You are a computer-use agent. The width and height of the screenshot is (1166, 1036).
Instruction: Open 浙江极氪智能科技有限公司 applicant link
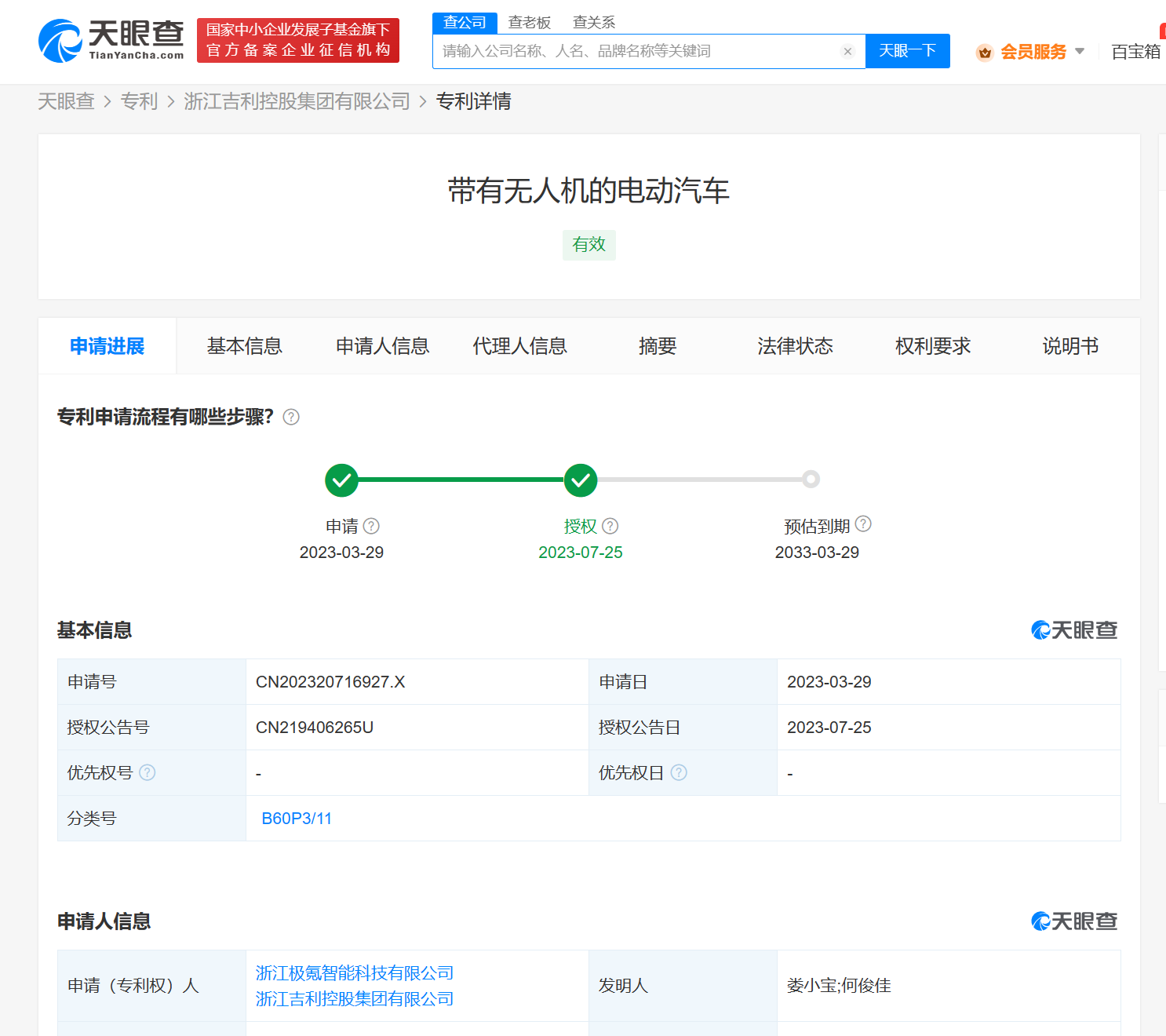355,973
